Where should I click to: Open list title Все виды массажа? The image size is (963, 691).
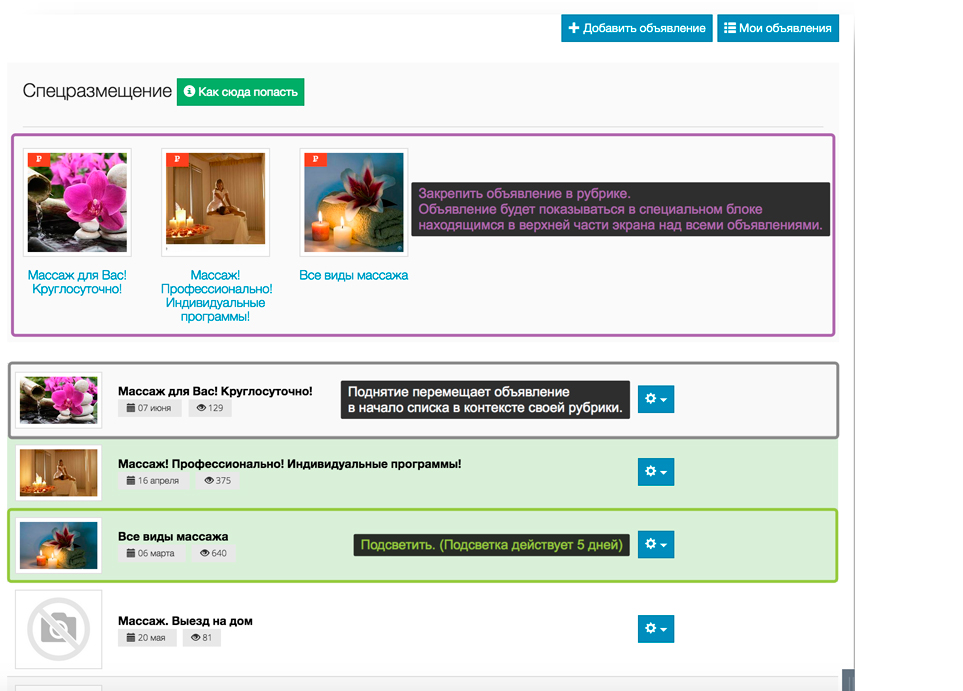tap(173, 536)
